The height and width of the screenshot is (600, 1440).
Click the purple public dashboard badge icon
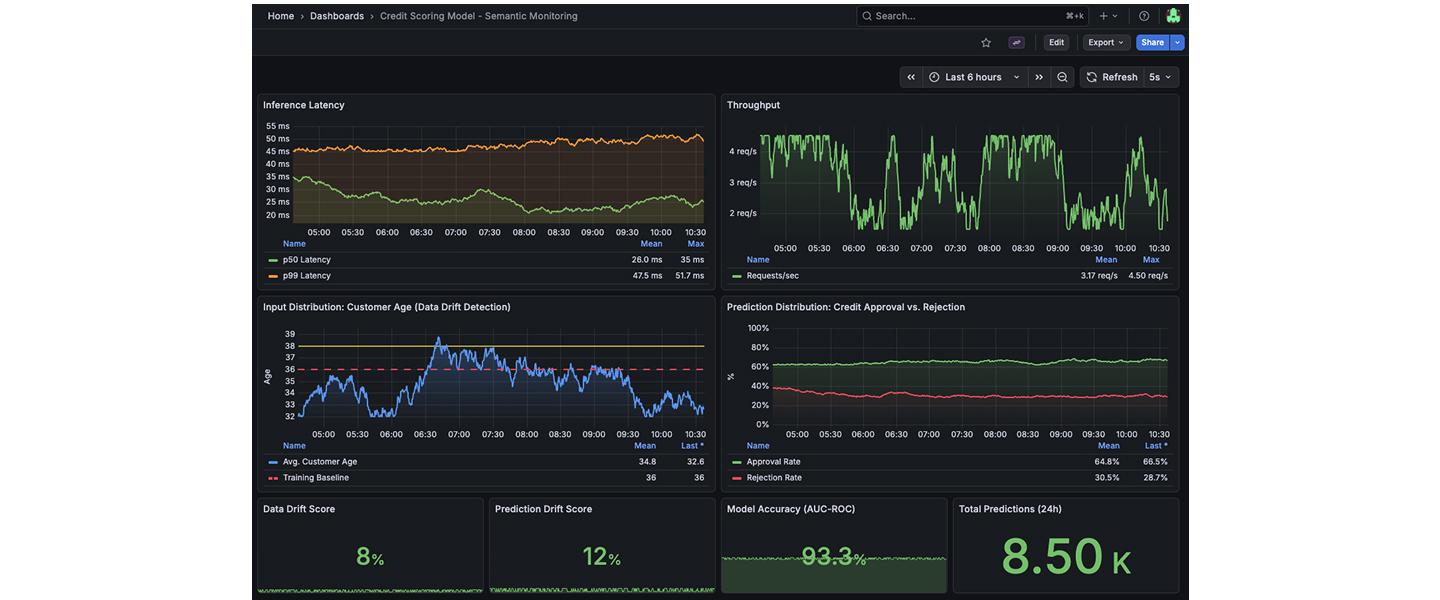click(x=1017, y=43)
